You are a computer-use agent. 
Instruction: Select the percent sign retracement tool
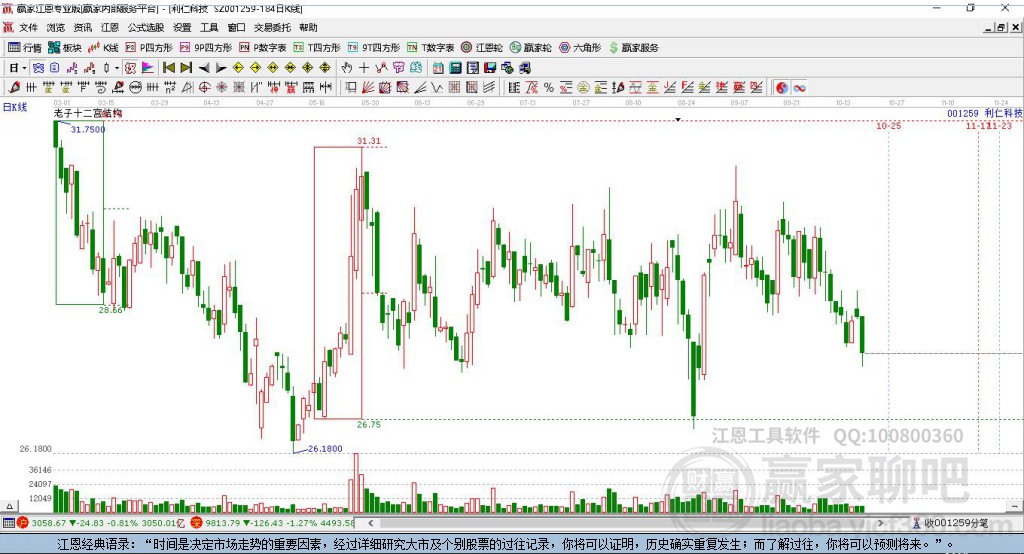(549, 88)
